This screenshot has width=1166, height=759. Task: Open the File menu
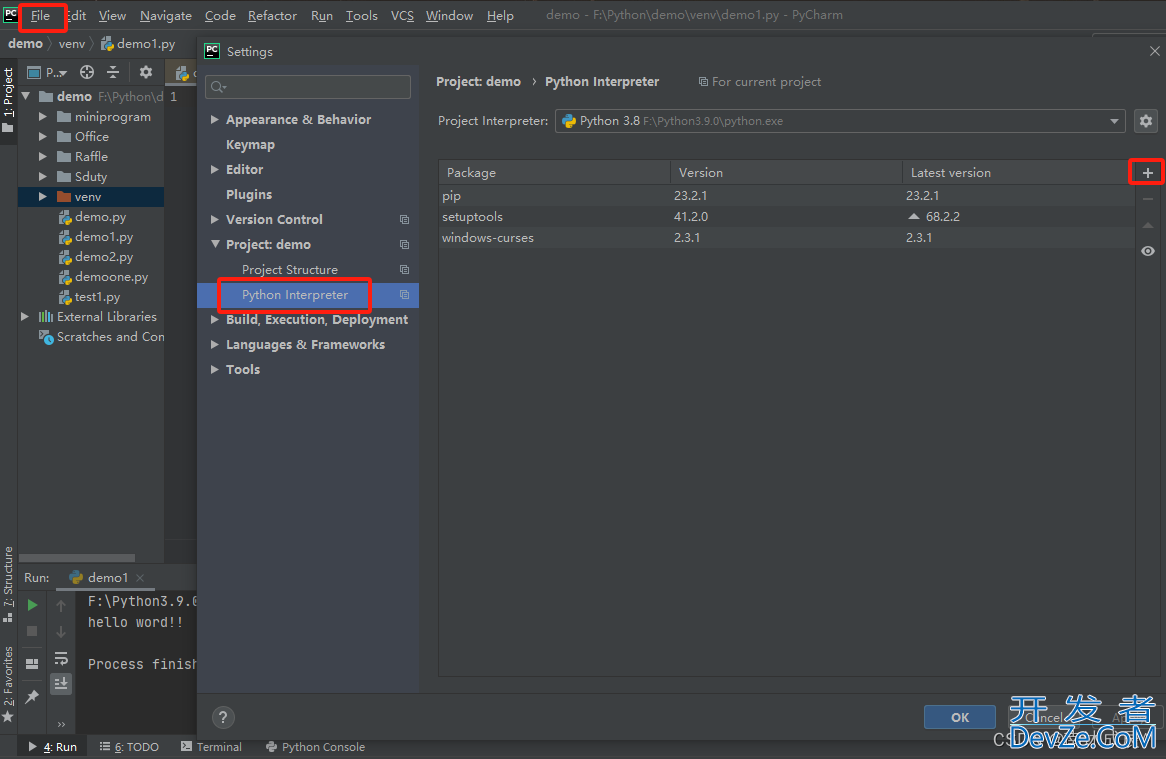[40, 16]
